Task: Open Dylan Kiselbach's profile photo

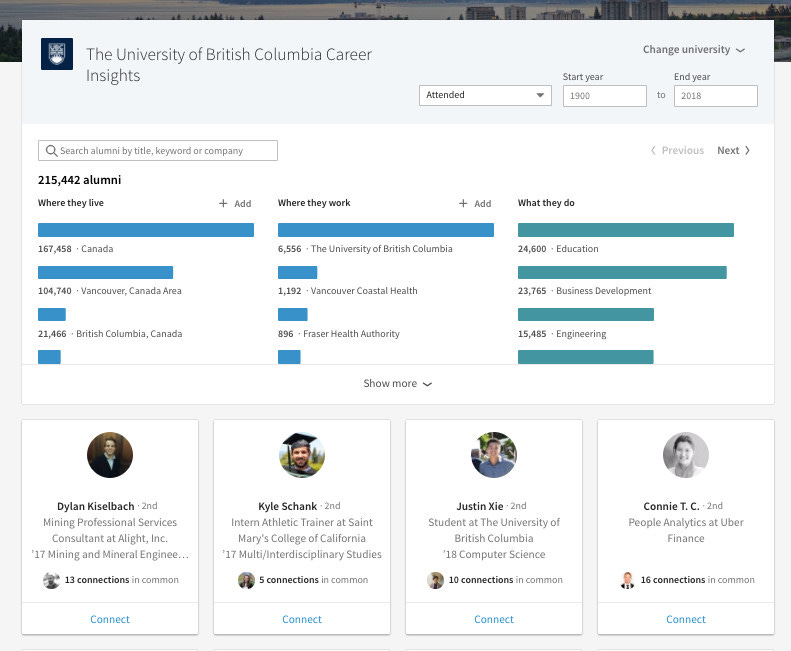Action: pos(110,455)
